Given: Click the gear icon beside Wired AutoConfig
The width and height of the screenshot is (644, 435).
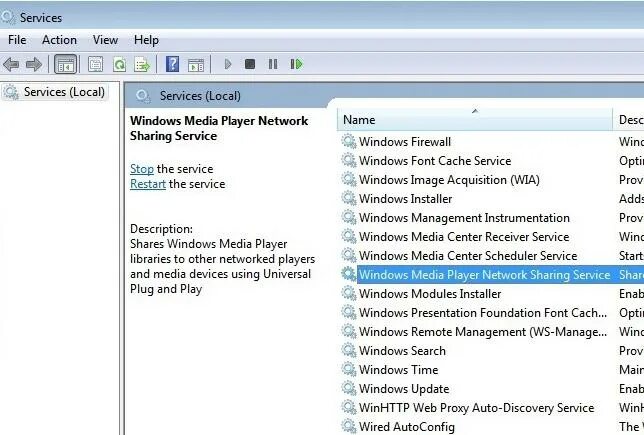Looking at the screenshot, I should (x=349, y=426).
